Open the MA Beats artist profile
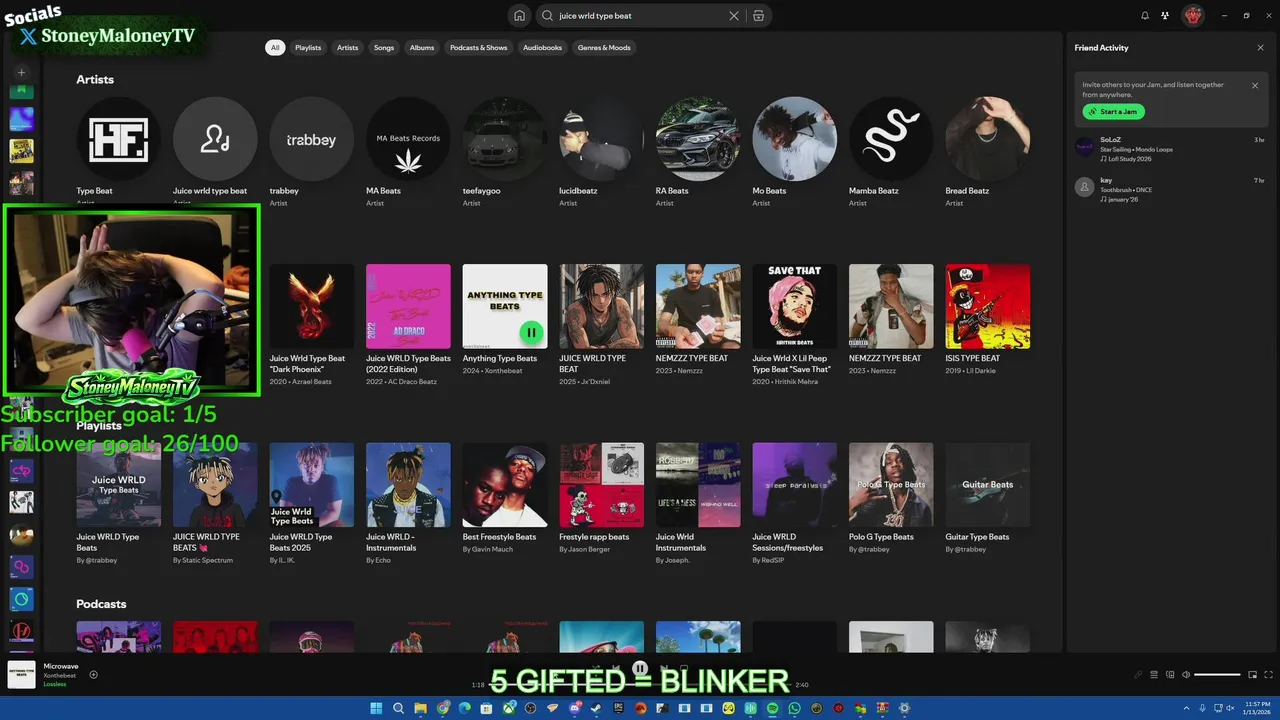 point(408,139)
